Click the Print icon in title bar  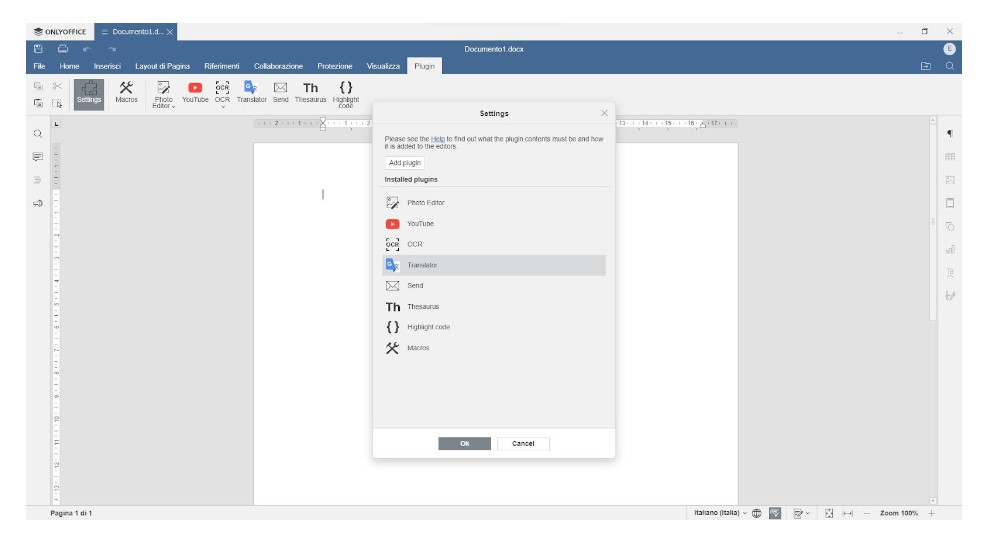tap(63, 49)
